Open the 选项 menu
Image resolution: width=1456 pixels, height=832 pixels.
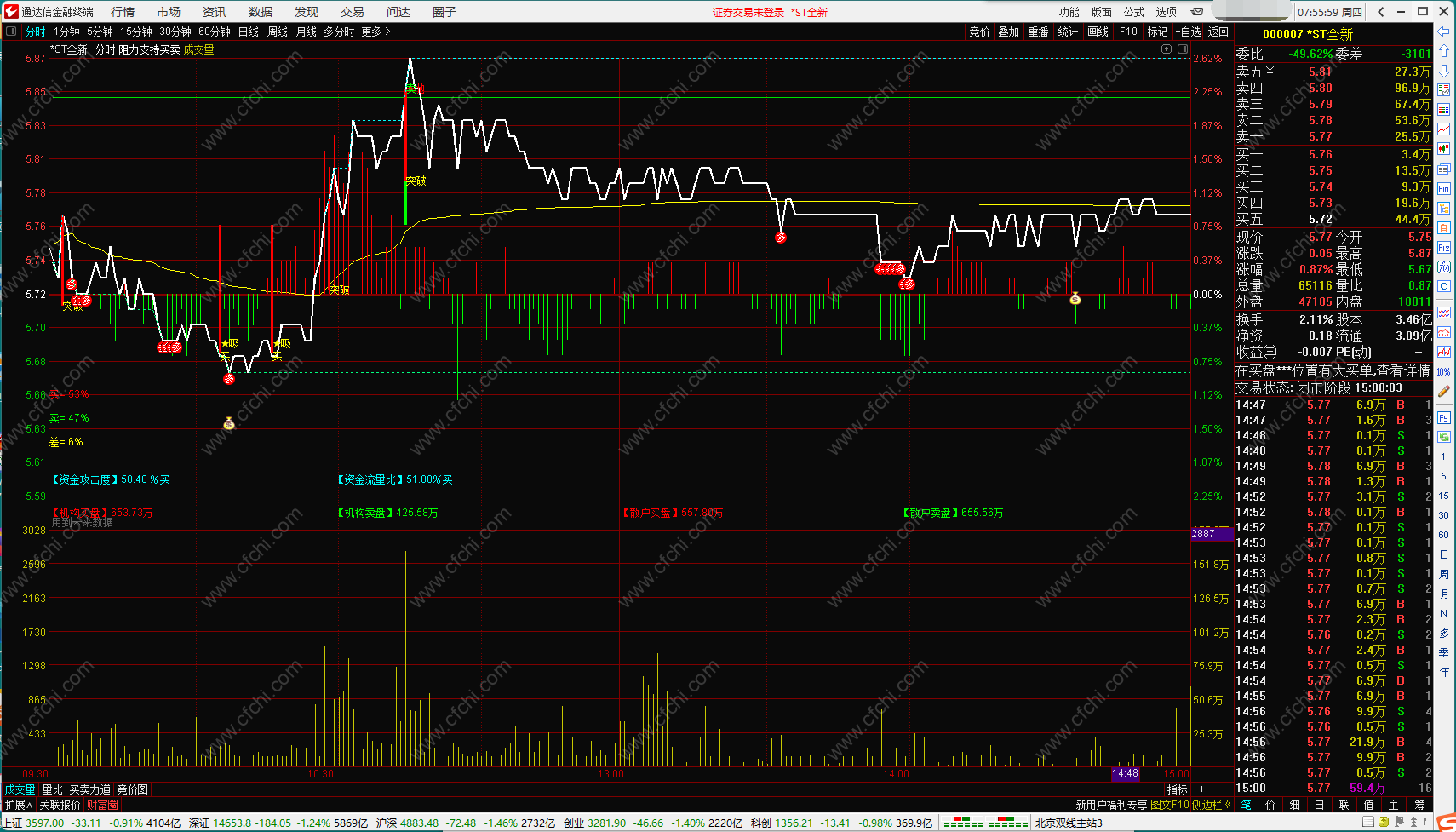(1167, 12)
